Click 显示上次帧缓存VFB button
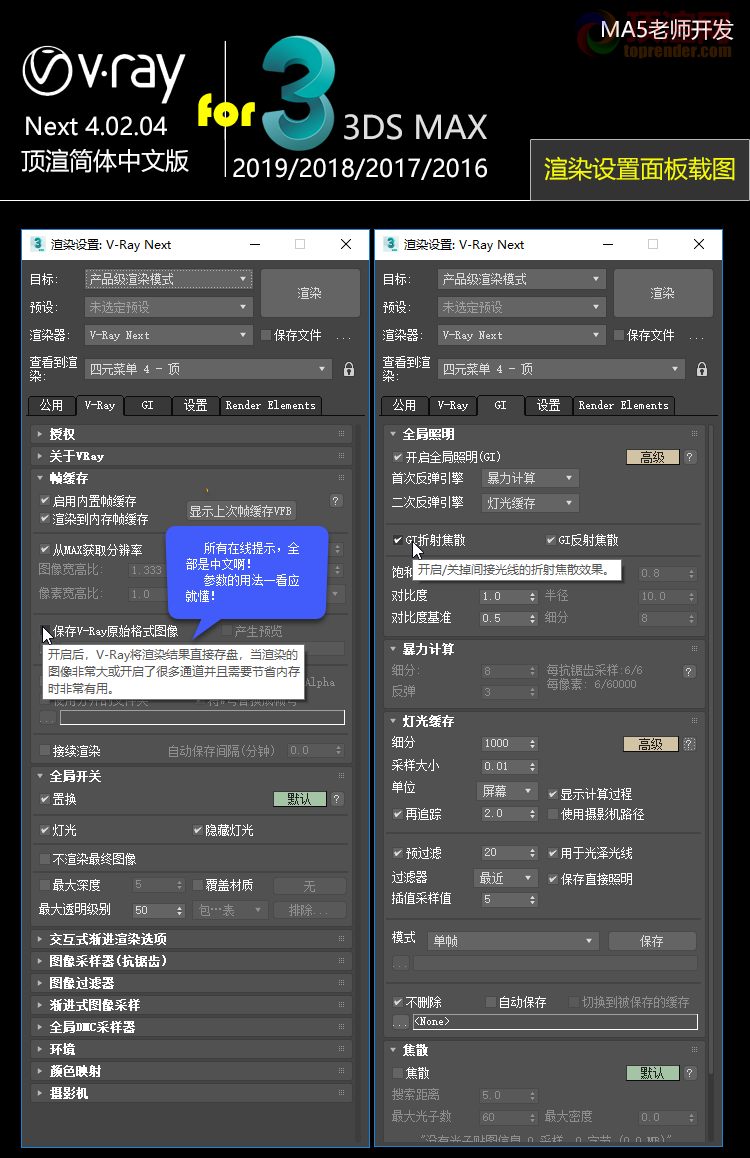Screen dimensions: 750x1158 [x=241, y=511]
